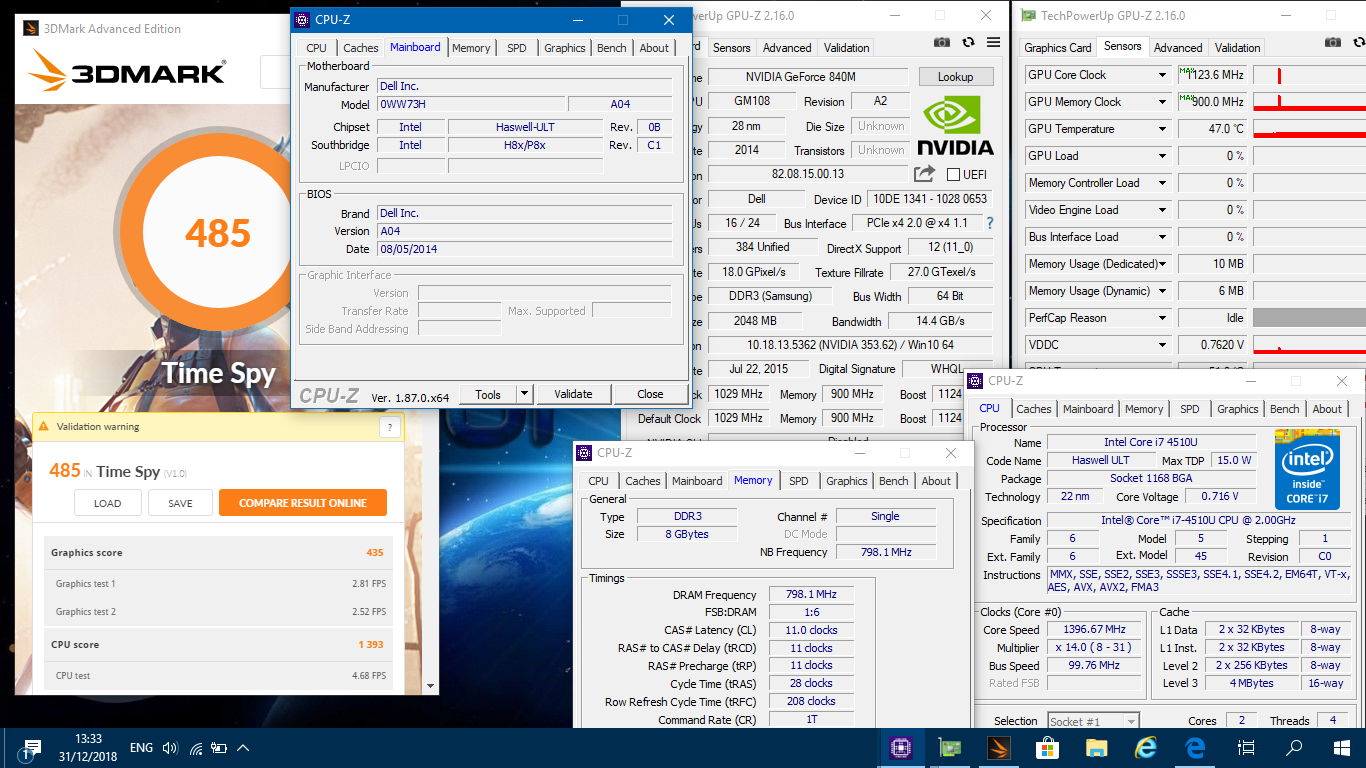Open the Tools dropdown arrow in CPU-Z
1366x768 pixels.
525,394
